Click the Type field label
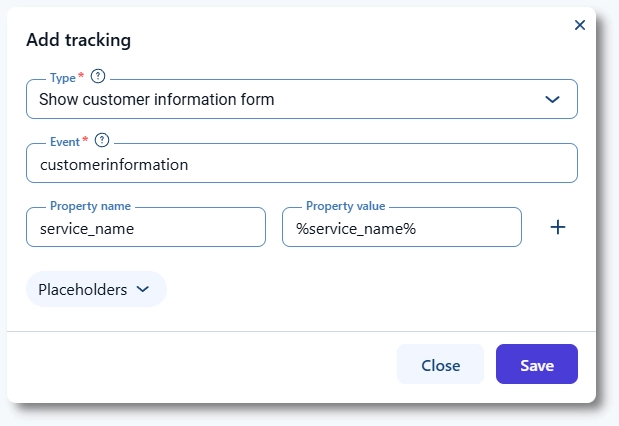Viewport: 619px width, 426px height. [61, 77]
